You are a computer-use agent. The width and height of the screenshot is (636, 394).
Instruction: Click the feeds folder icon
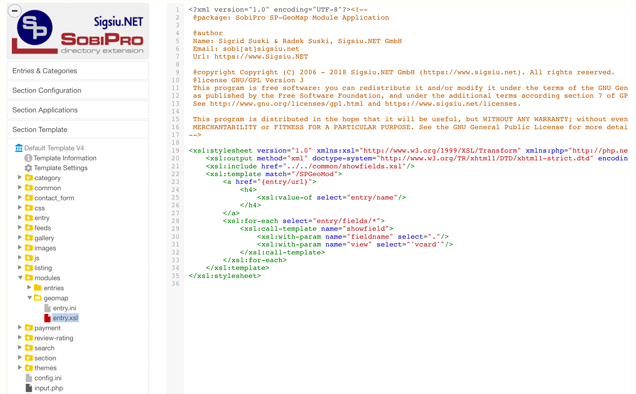tap(29, 227)
